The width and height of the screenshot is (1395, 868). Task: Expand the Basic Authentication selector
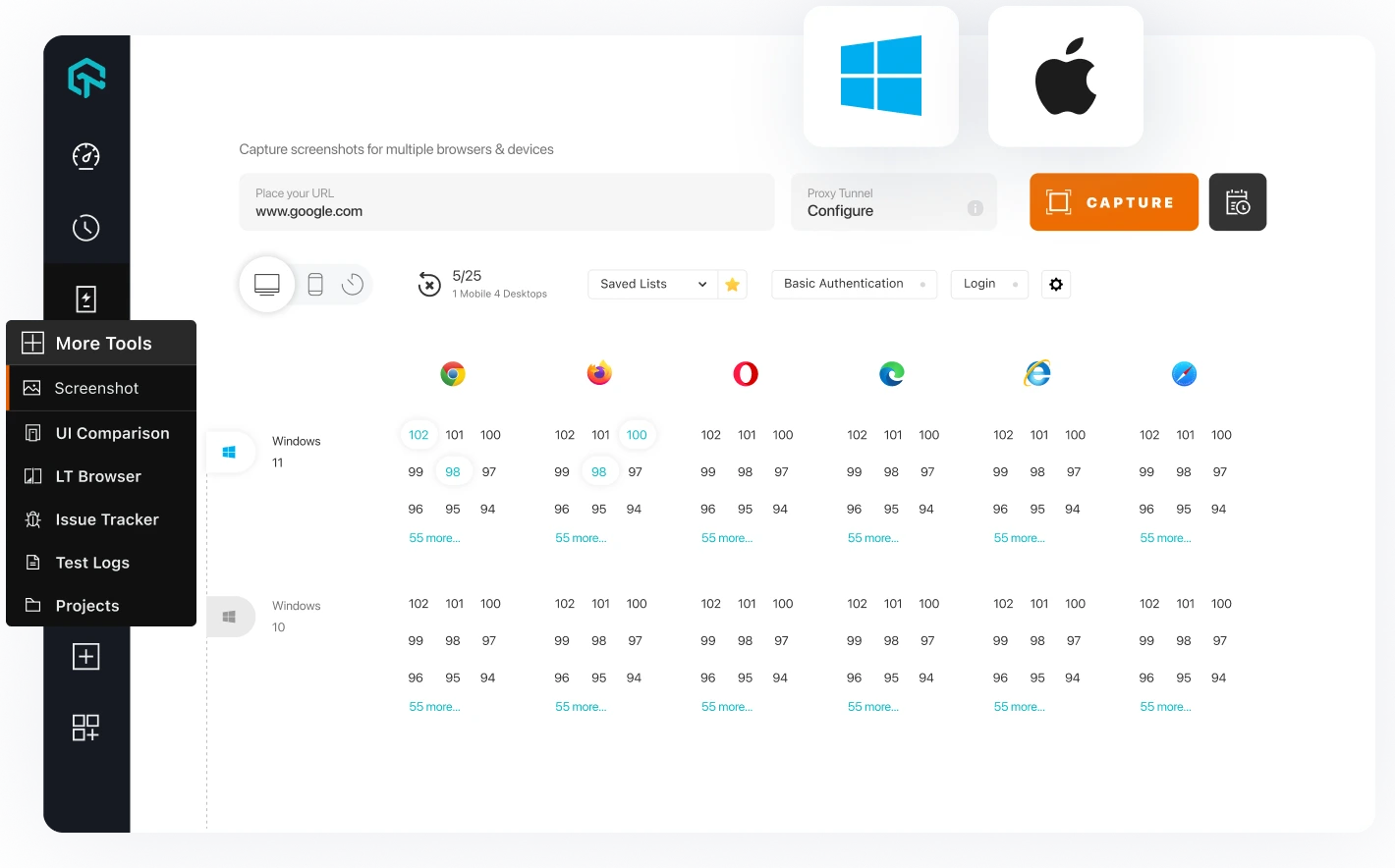coord(853,284)
